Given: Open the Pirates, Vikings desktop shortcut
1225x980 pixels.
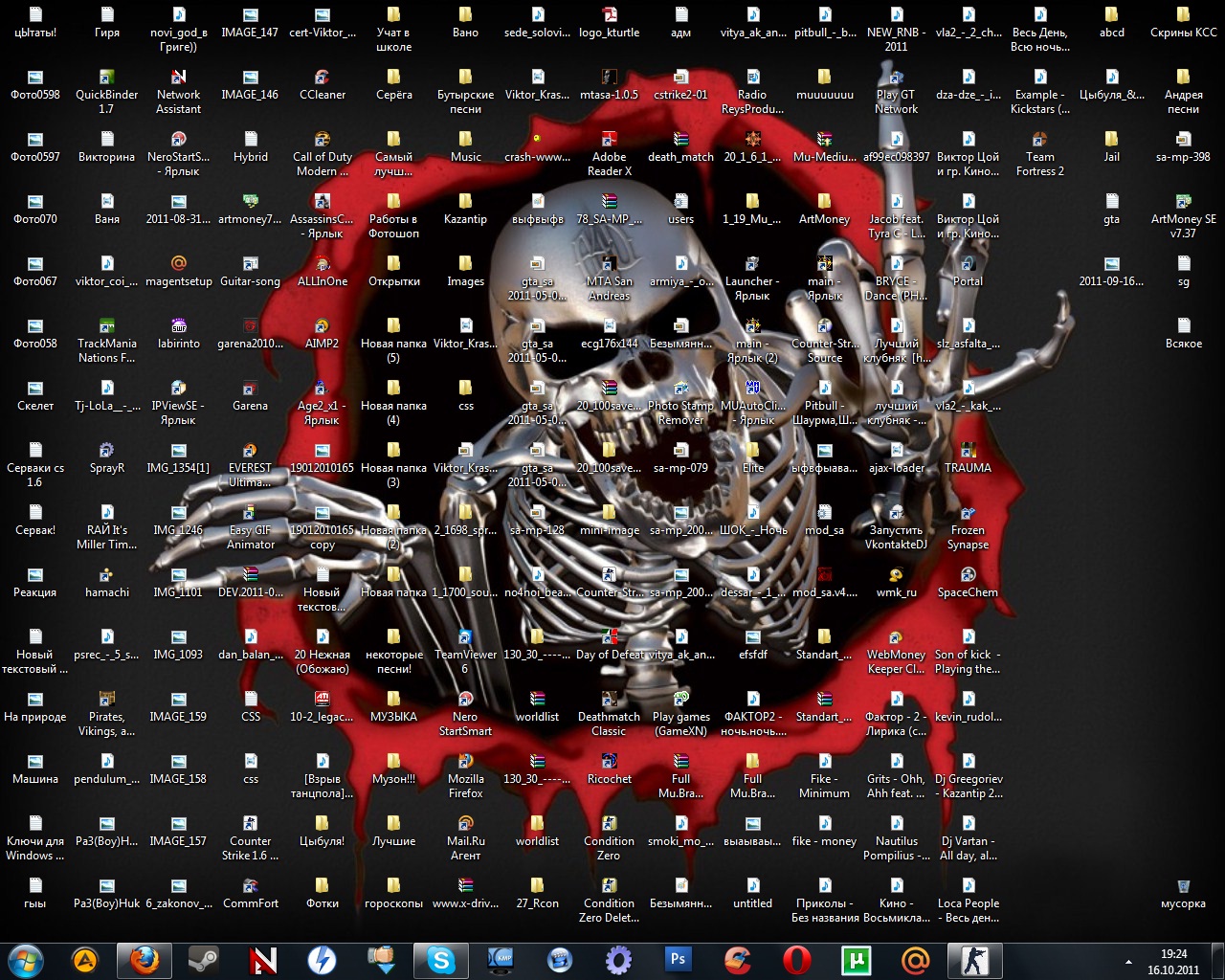Looking at the screenshot, I should [107, 714].
